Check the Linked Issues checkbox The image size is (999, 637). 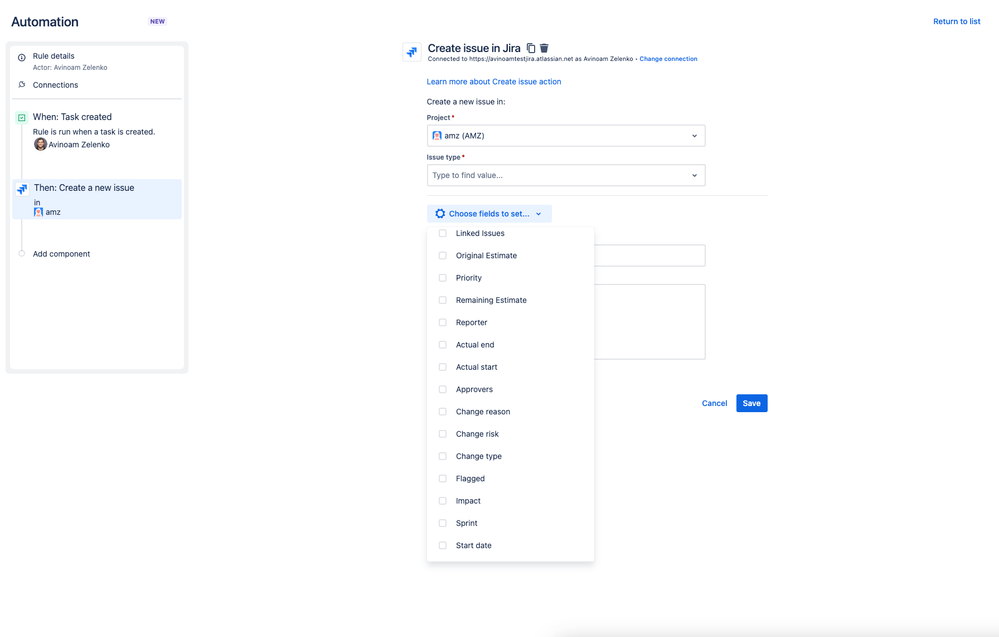(x=443, y=233)
